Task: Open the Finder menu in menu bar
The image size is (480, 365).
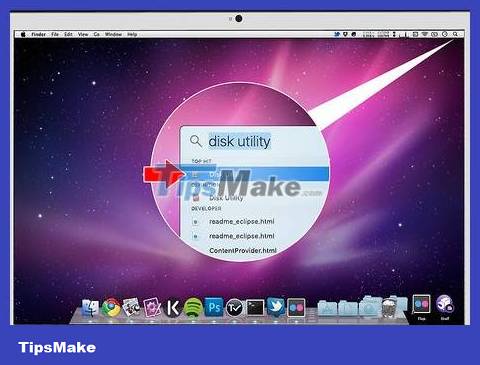Action: coord(39,34)
